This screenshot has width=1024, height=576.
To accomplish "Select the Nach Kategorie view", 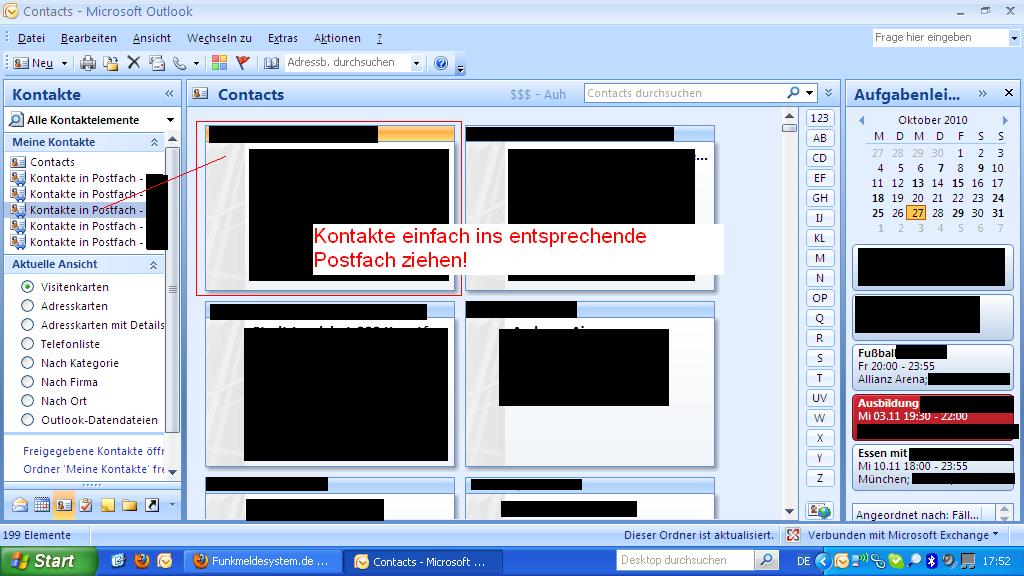I will pyautogui.click(x=27, y=362).
